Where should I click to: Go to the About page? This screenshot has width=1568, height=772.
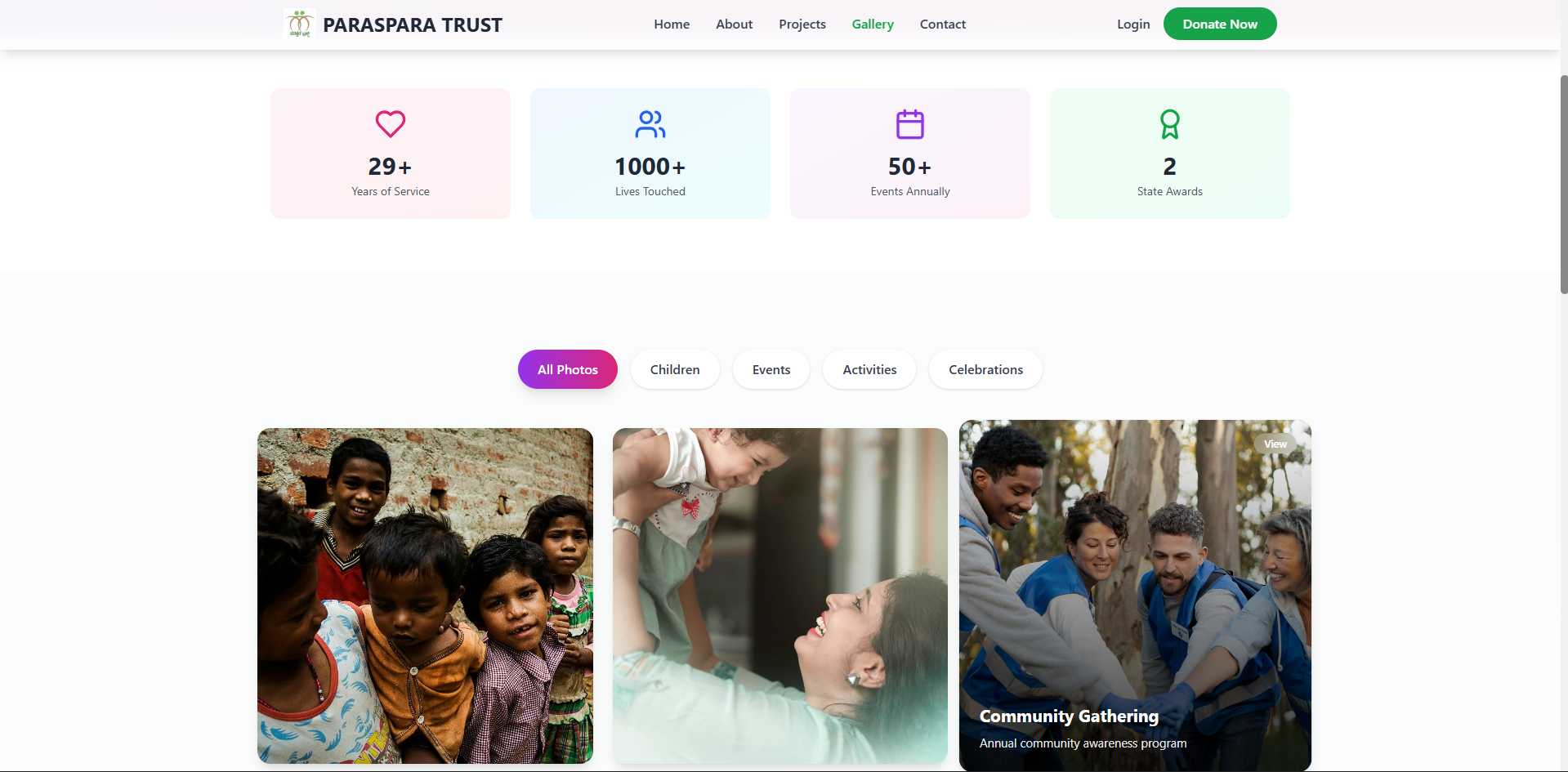[x=734, y=25]
